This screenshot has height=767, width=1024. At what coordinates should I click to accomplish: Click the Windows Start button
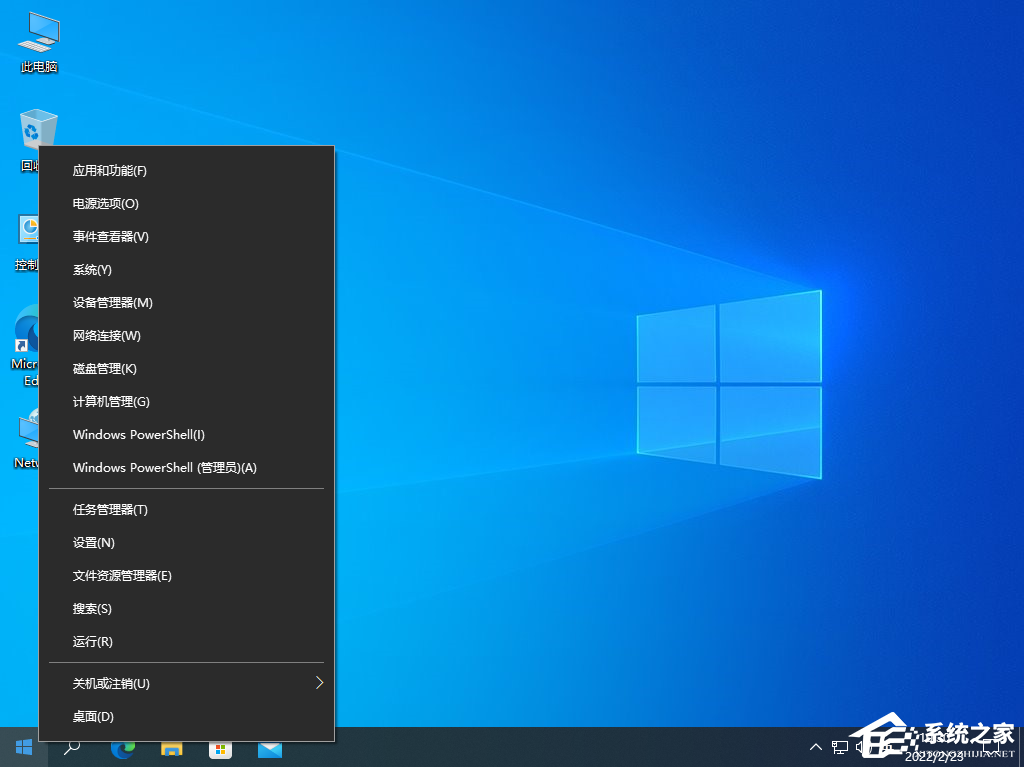point(22,747)
